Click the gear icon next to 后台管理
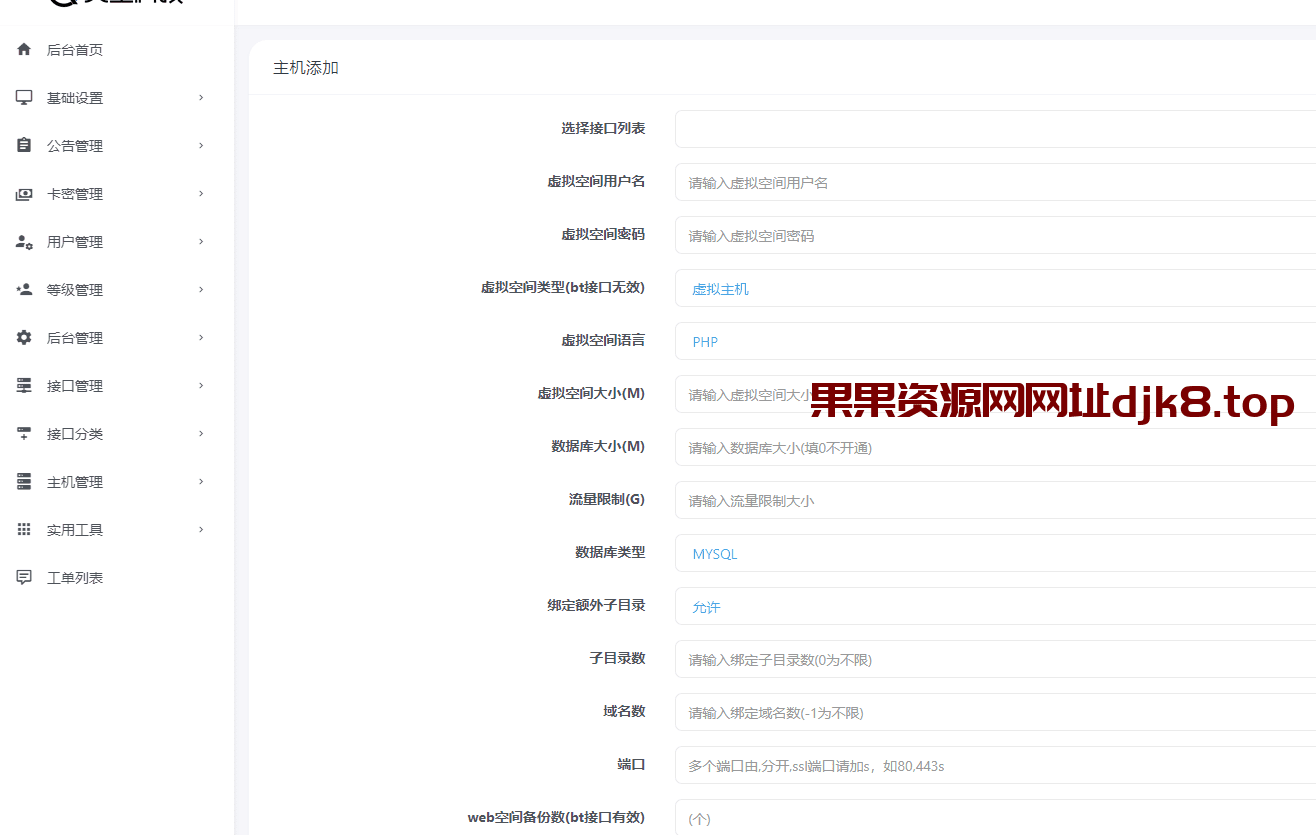 point(23,337)
